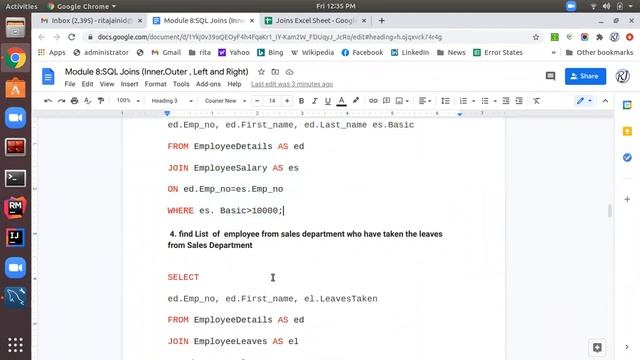Screen dimensions: 640x360
Task: Toggle underline formatting
Action: pyautogui.click(x=327, y=101)
